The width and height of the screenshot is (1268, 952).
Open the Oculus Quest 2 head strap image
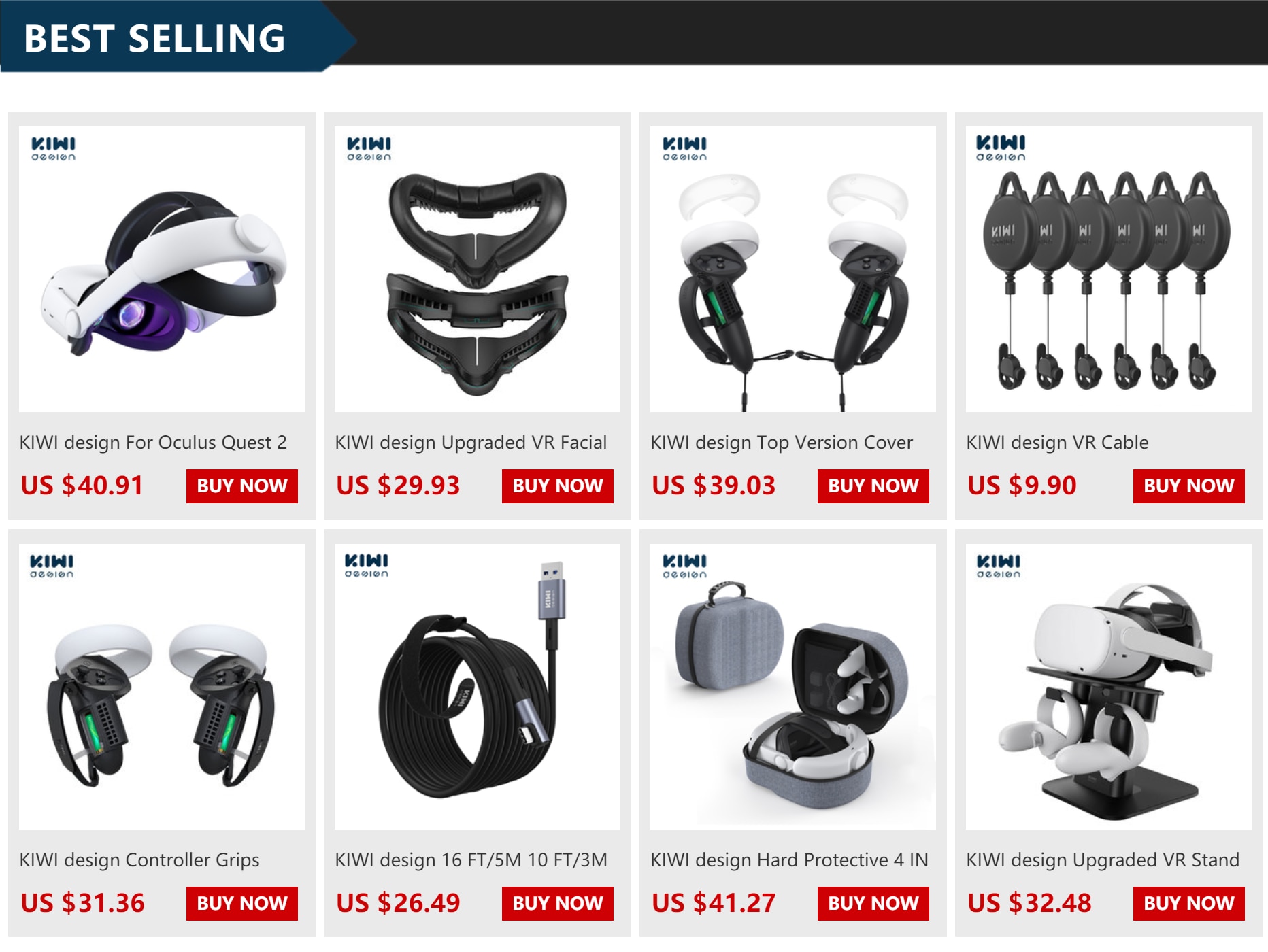tap(162, 269)
